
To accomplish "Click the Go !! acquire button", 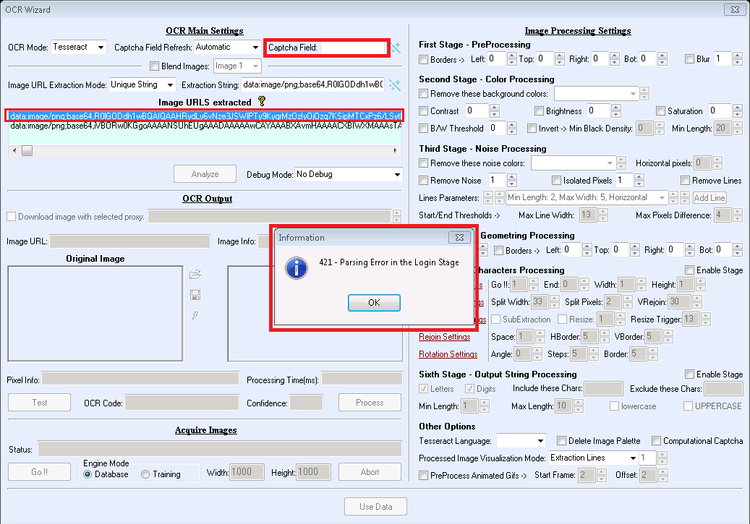I will coord(39,472).
